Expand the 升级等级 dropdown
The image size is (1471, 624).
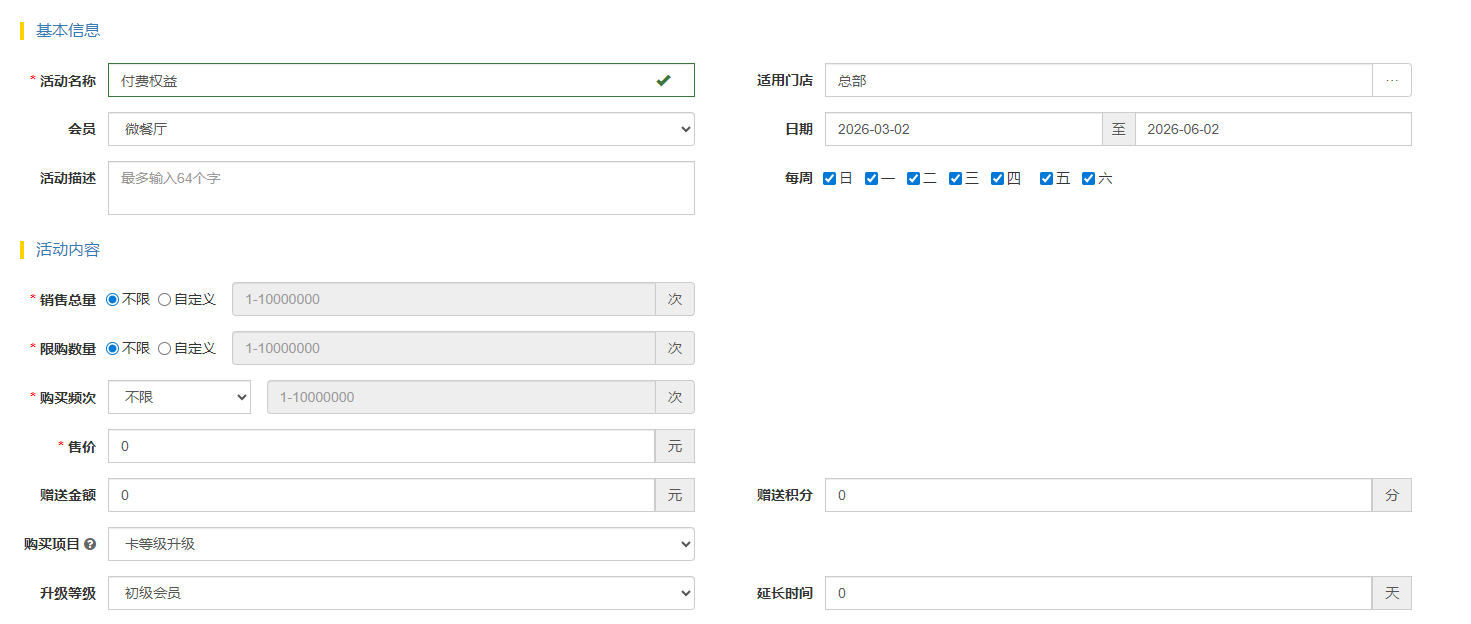point(400,593)
